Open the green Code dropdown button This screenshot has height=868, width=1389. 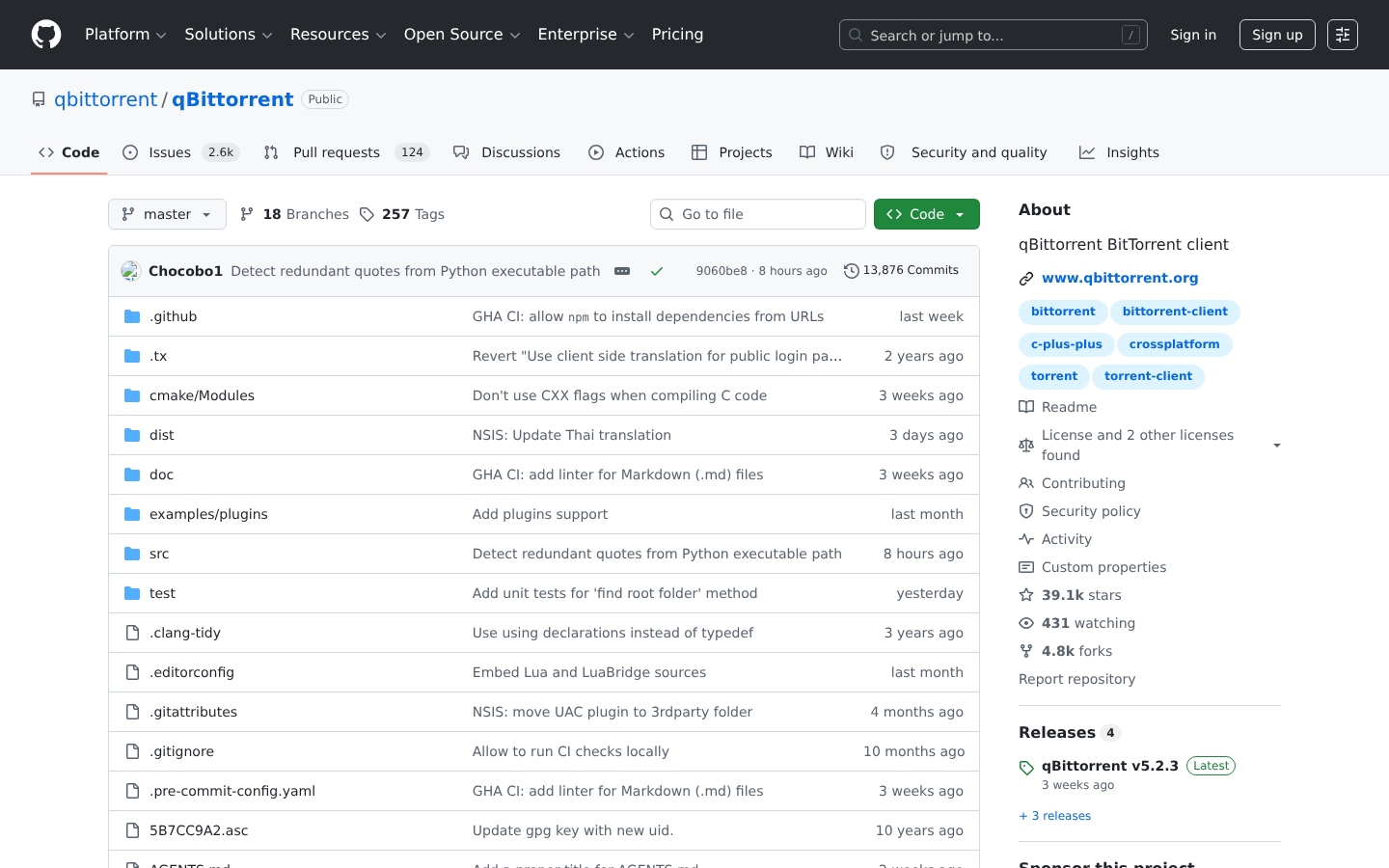(927, 214)
